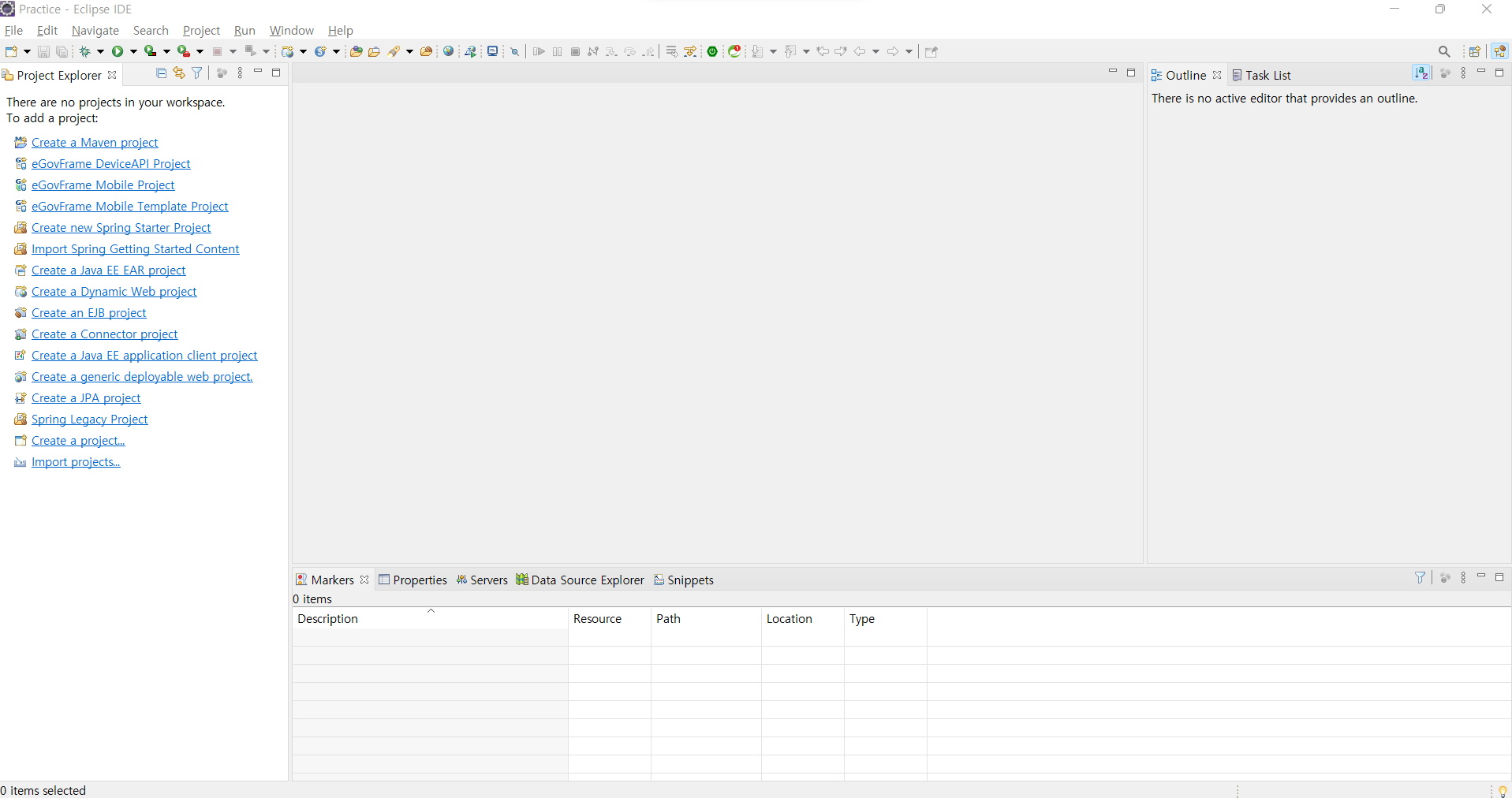The height and width of the screenshot is (798, 1512).
Task: Launch Debug with the bug icon
Action: pos(84,51)
